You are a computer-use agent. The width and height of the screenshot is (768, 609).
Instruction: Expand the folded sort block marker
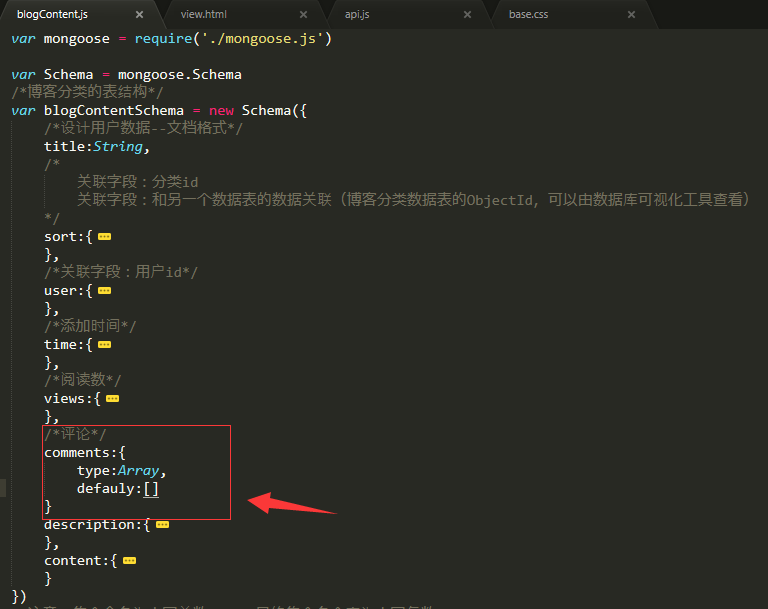click(x=104, y=237)
